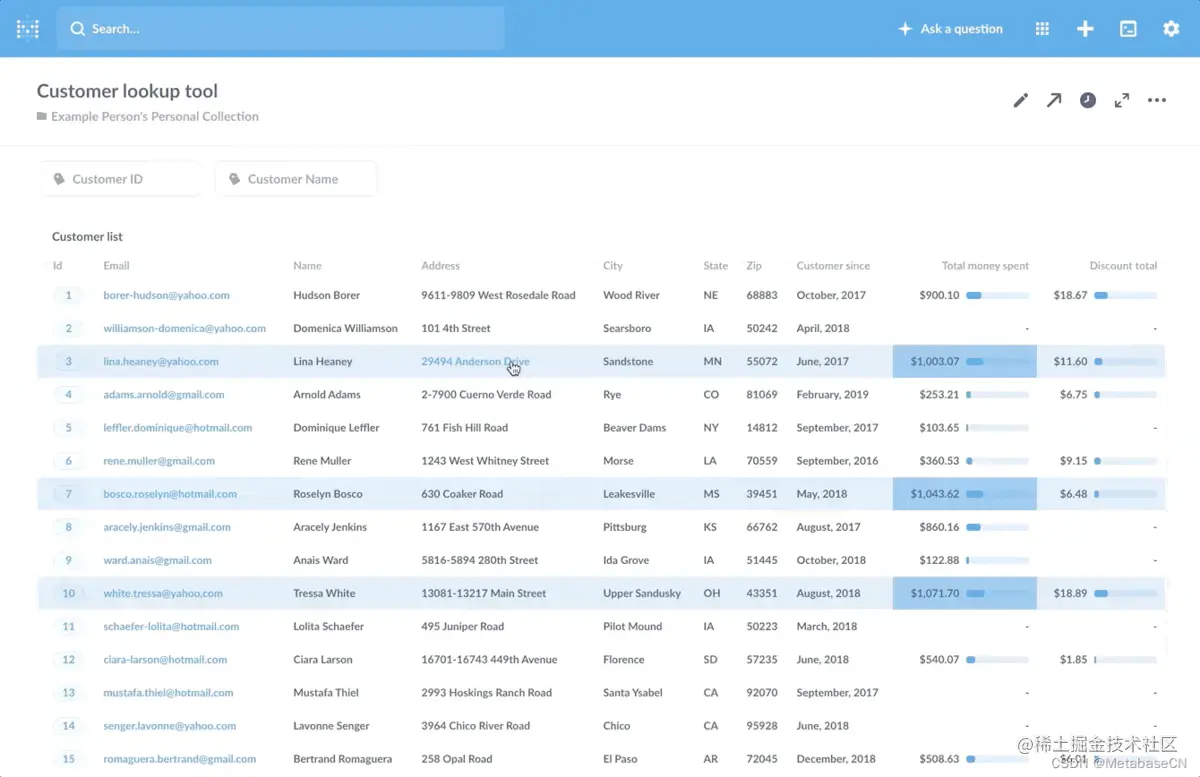Click the sharing arrow icon
The height and width of the screenshot is (777, 1200).
[x=1054, y=100]
